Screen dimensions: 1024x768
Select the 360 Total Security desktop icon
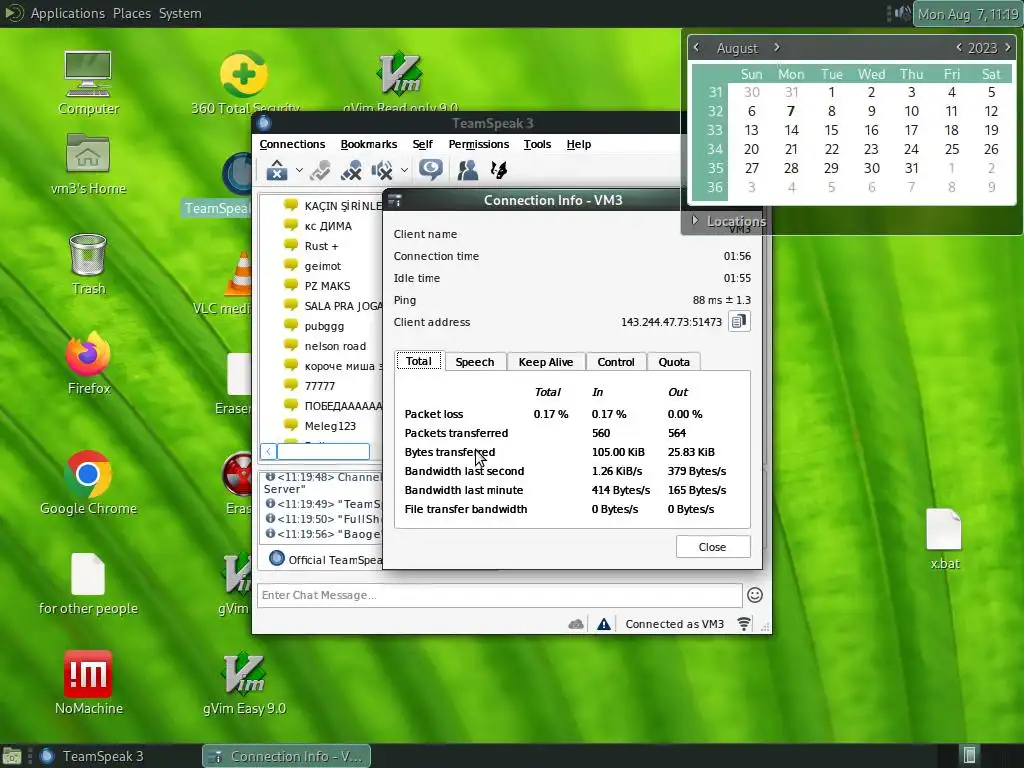(x=245, y=83)
